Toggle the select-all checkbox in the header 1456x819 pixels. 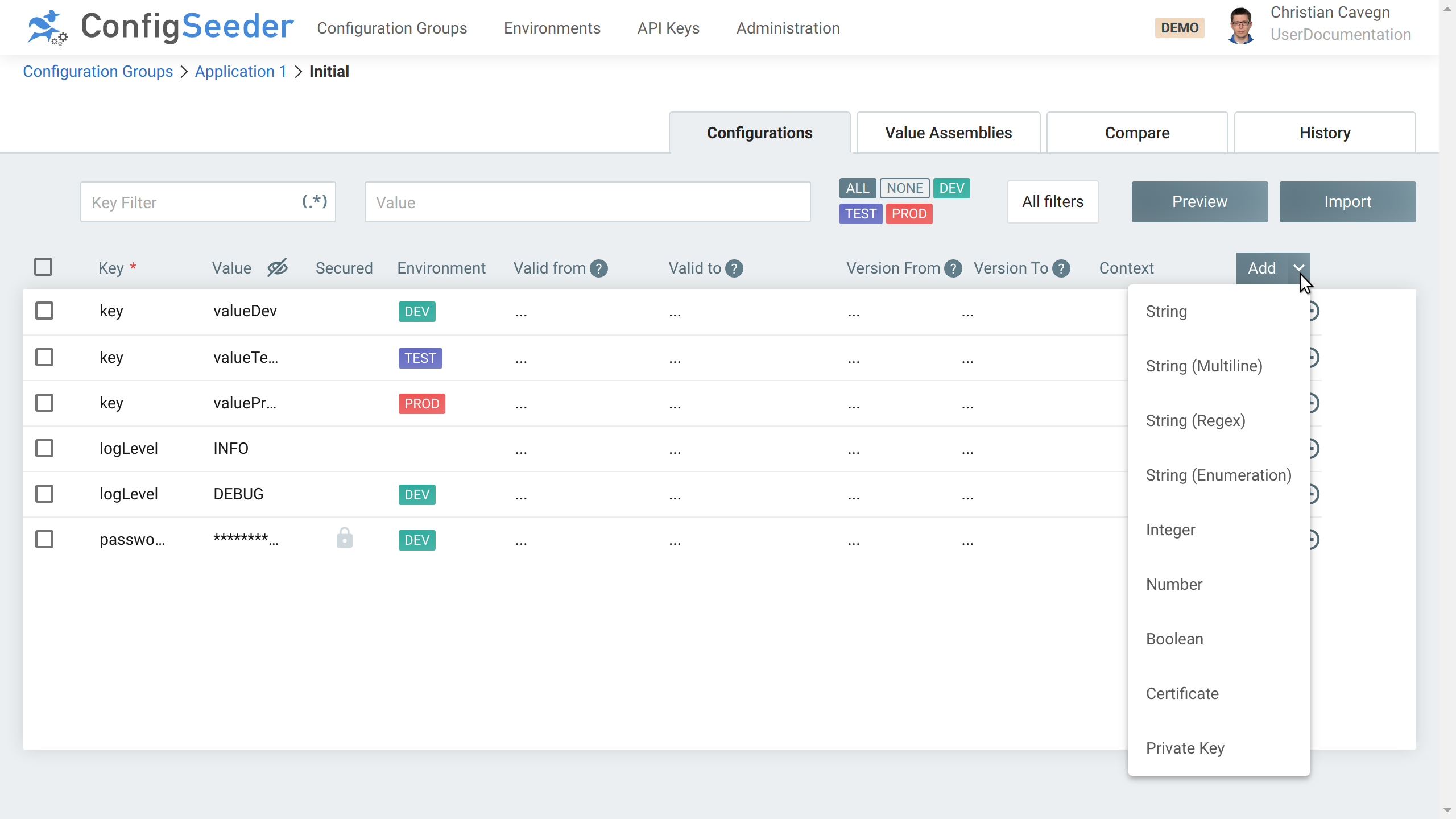pyautogui.click(x=44, y=266)
